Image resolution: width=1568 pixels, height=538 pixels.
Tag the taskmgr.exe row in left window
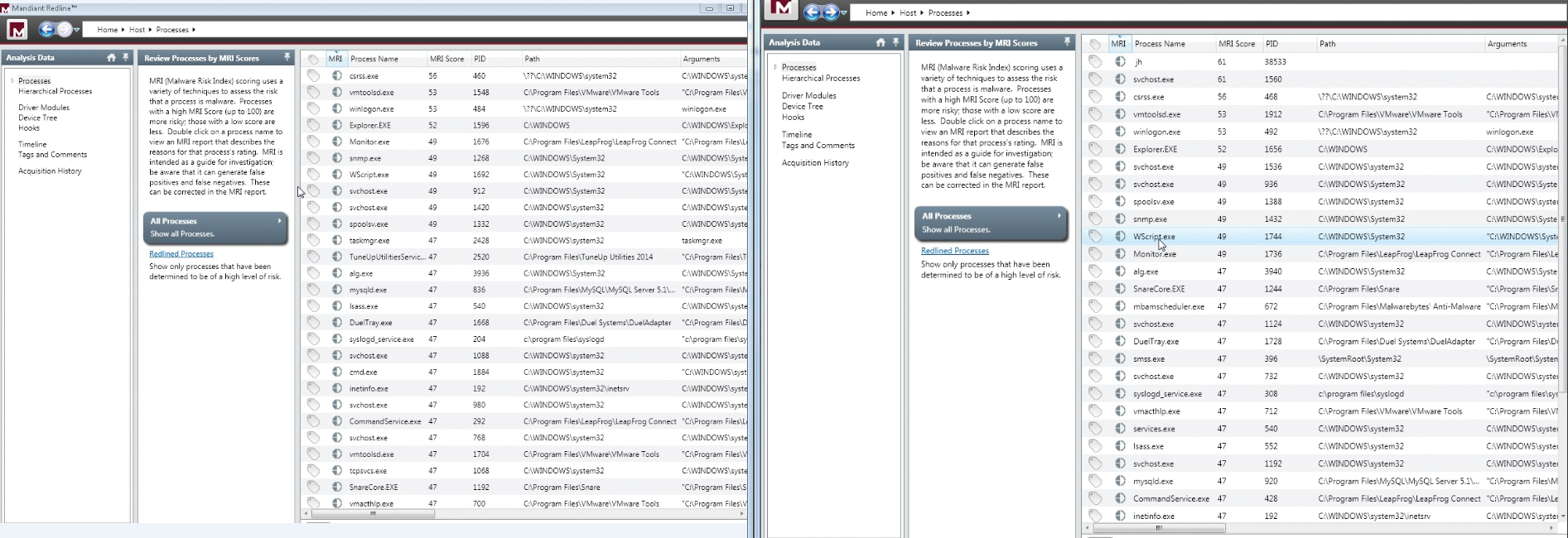(313, 240)
